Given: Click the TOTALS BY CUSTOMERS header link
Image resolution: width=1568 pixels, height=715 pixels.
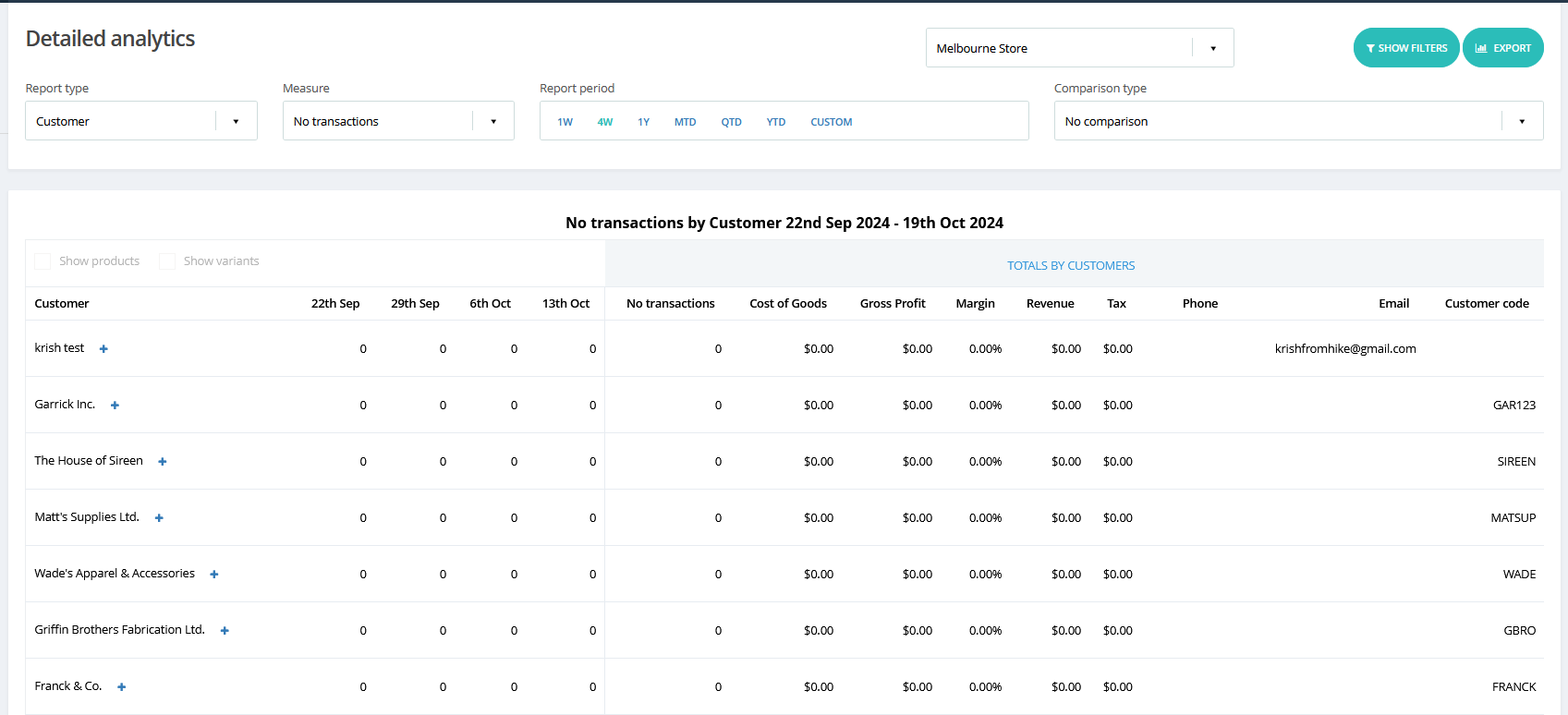Looking at the screenshot, I should [x=1071, y=265].
